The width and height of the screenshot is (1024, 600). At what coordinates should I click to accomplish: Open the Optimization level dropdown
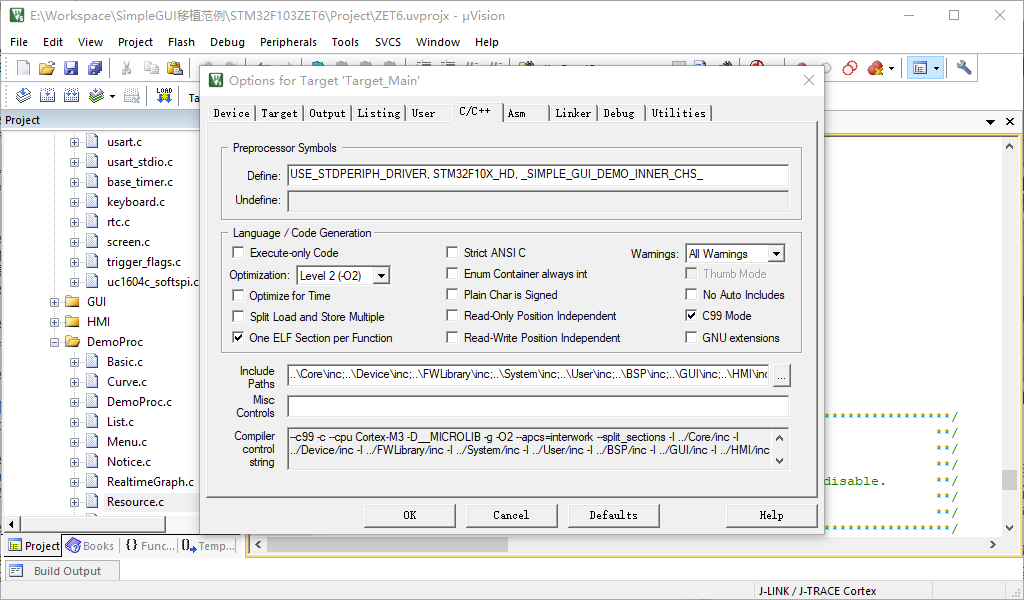point(382,276)
